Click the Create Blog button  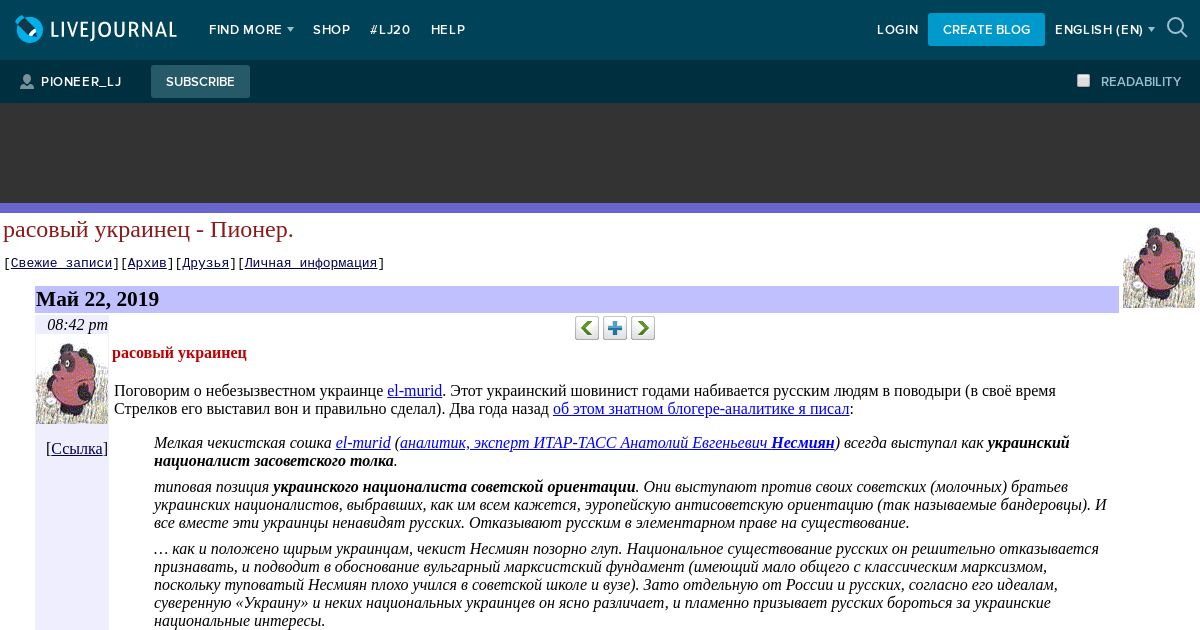tap(986, 30)
